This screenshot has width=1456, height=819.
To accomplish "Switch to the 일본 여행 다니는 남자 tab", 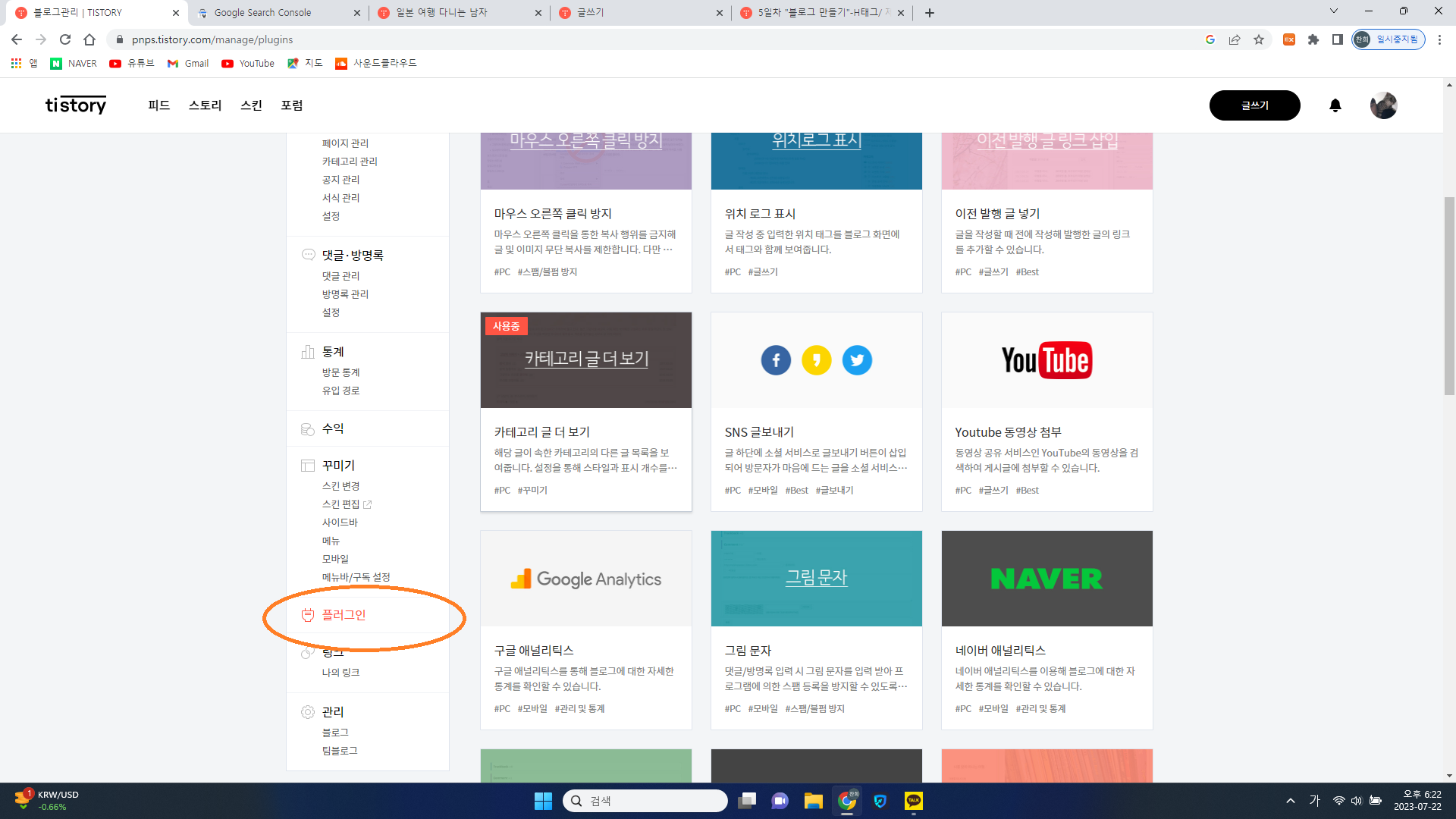I will coord(459,13).
